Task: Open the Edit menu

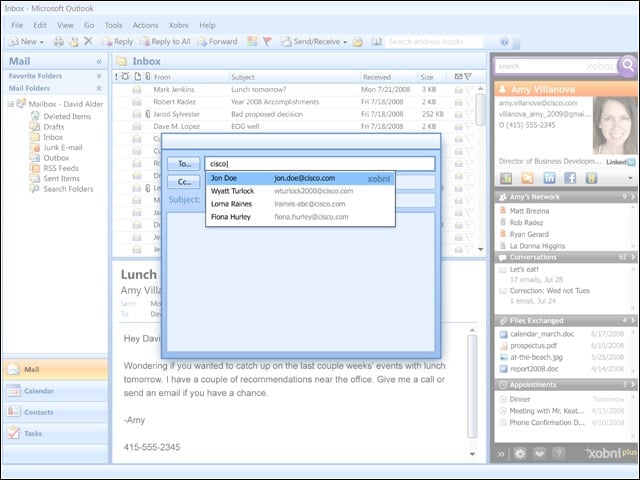Action: 40,25
